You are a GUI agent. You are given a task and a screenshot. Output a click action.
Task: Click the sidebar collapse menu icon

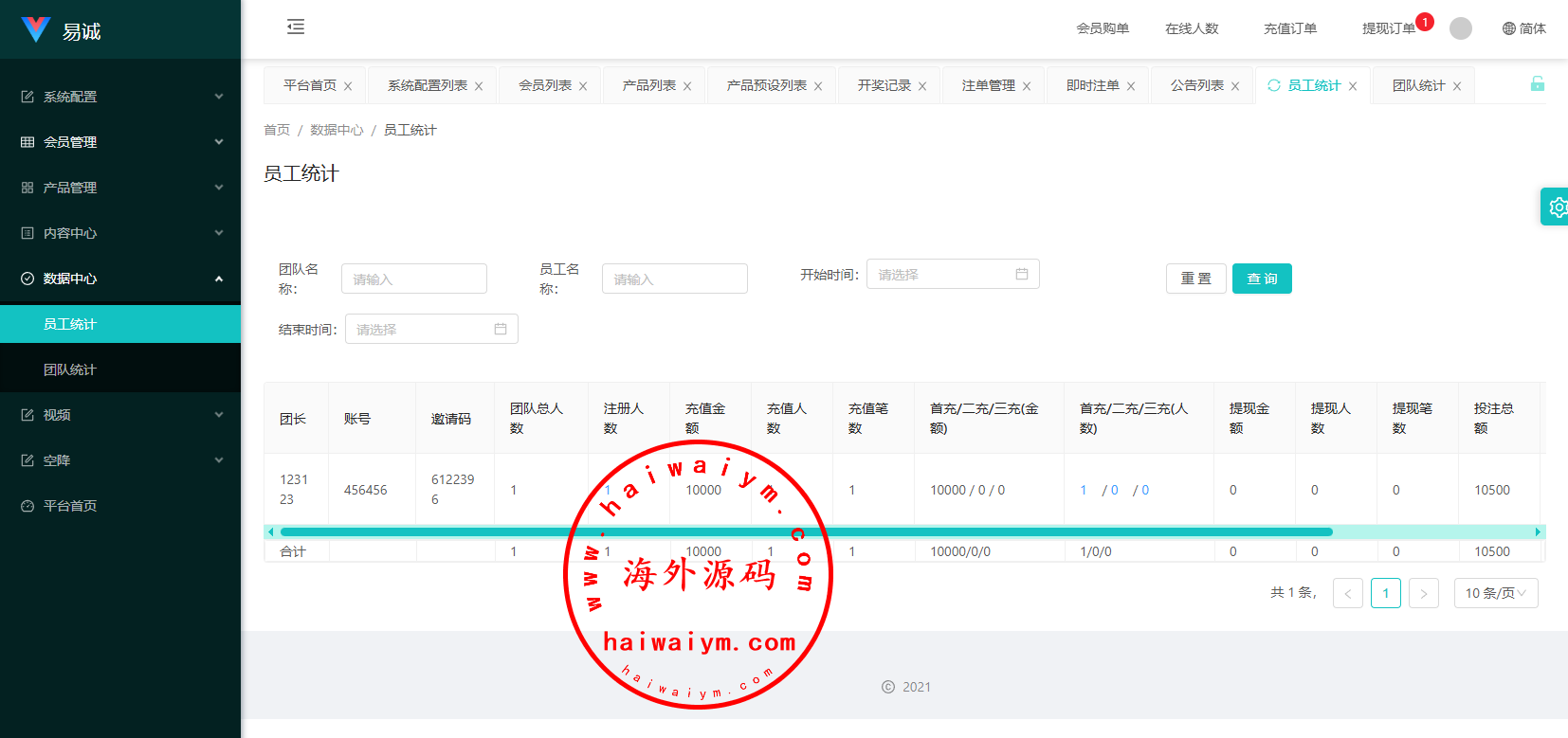[296, 27]
